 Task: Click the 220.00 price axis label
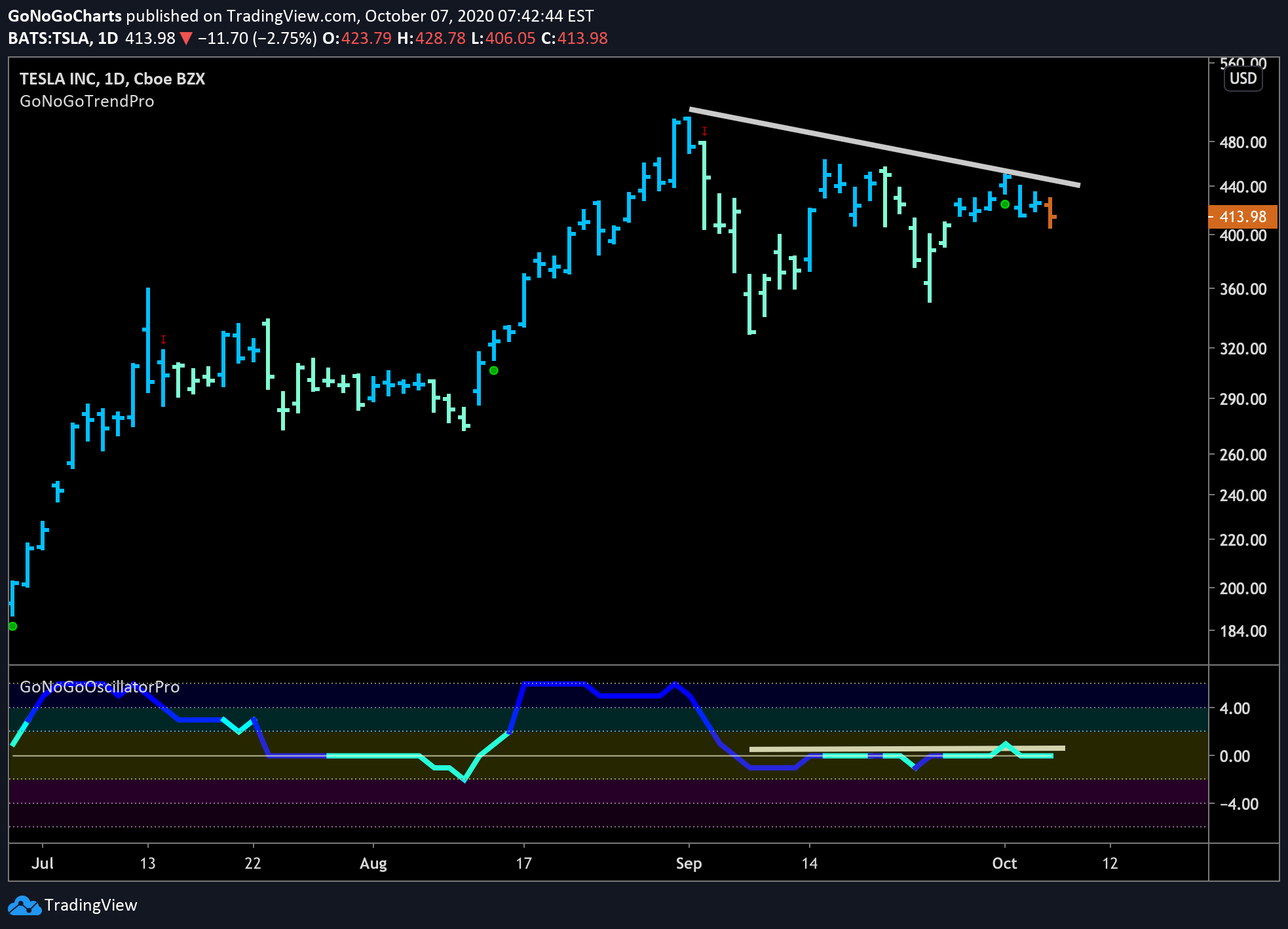click(1243, 540)
